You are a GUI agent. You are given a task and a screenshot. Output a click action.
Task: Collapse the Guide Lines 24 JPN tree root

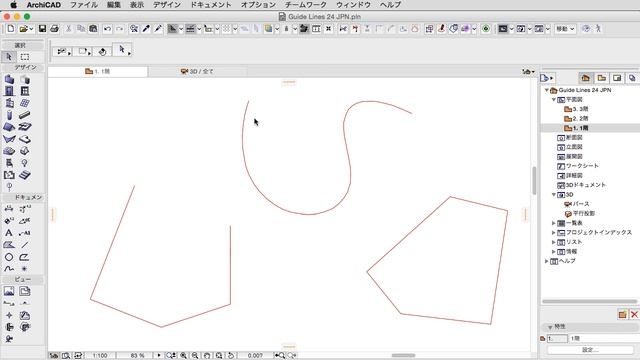click(x=547, y=90)
